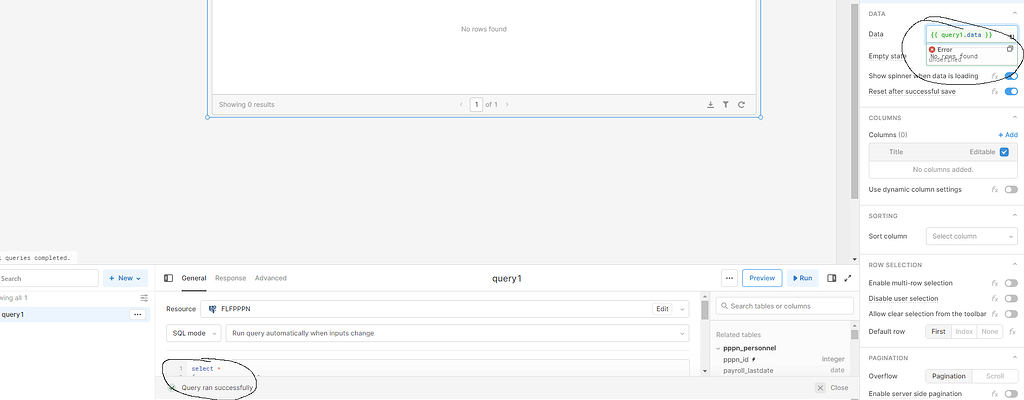Click the inspector panel vertical scrollbar
This screenshot has width=1024, height=400.
tap(855, 101)
